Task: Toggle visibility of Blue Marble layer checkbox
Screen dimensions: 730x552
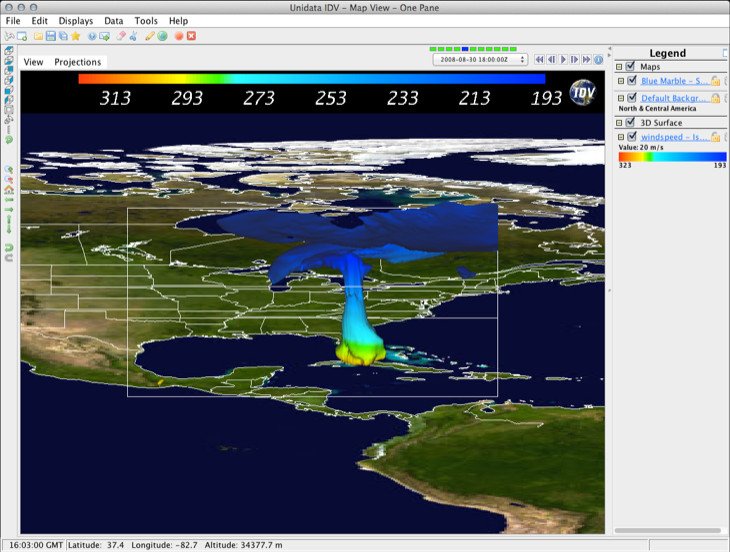Action: point(632,81)
